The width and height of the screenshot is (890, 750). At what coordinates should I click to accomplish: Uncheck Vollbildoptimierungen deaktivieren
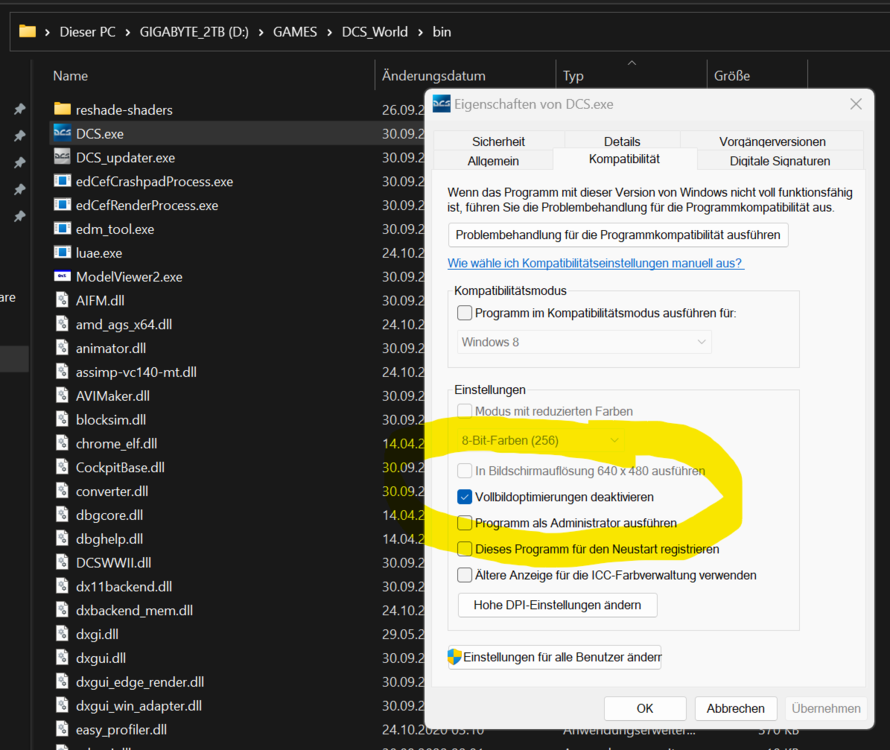tap(464, 496)
